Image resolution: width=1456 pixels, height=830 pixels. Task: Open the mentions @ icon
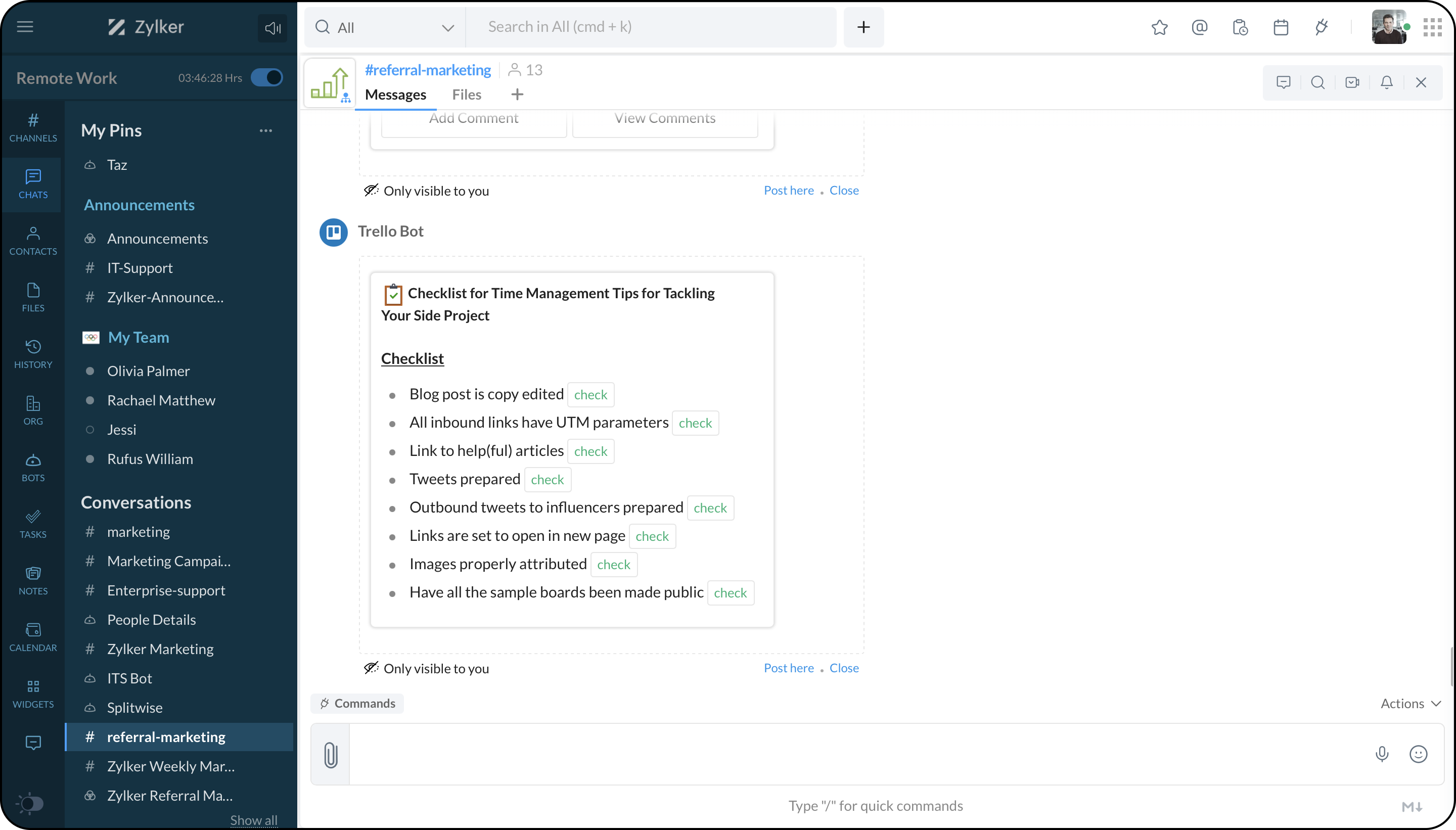(1200, 27)
